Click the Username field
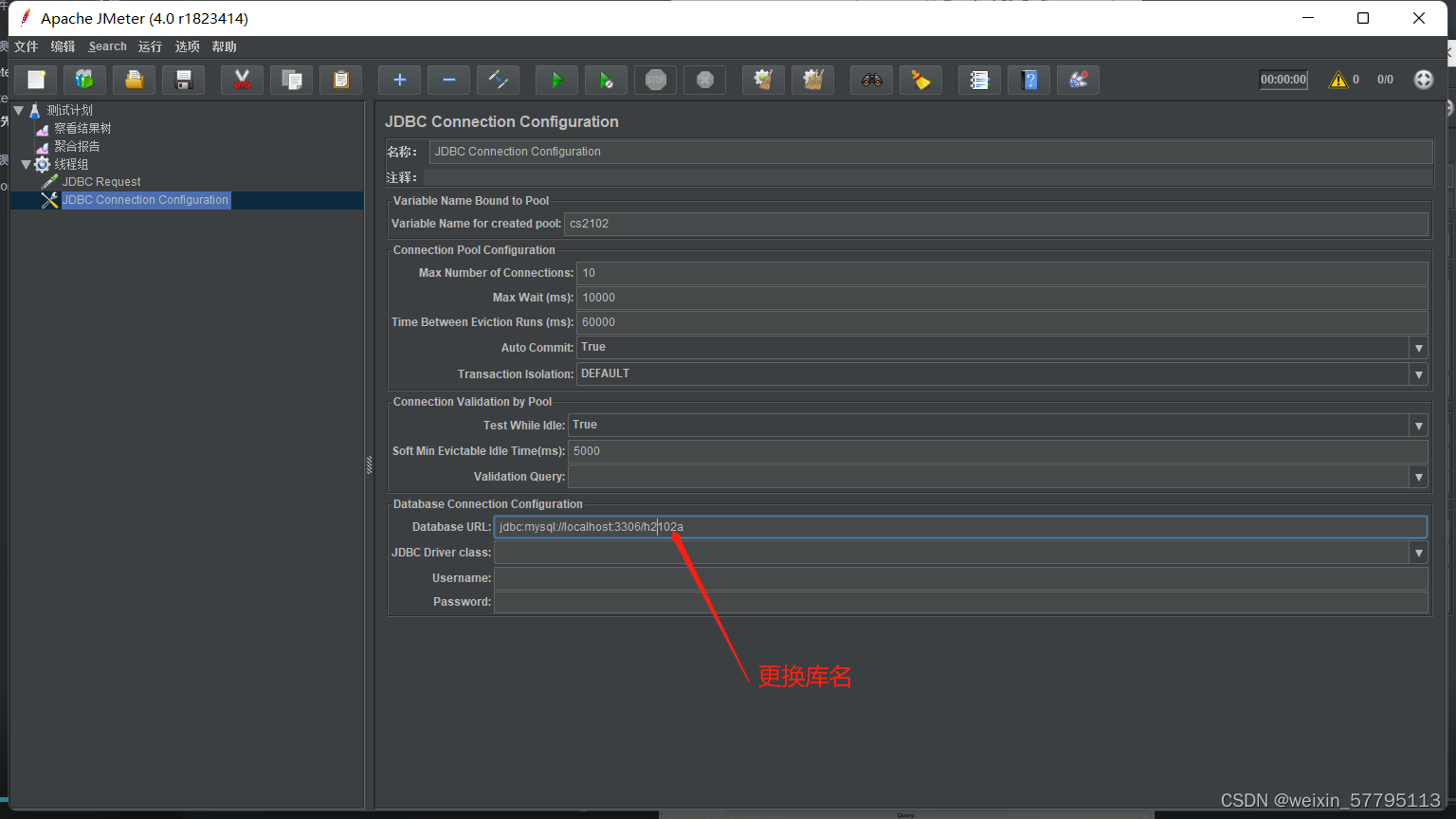The width and height of the screenshot is (1456, 819). (x=961, y=578)
